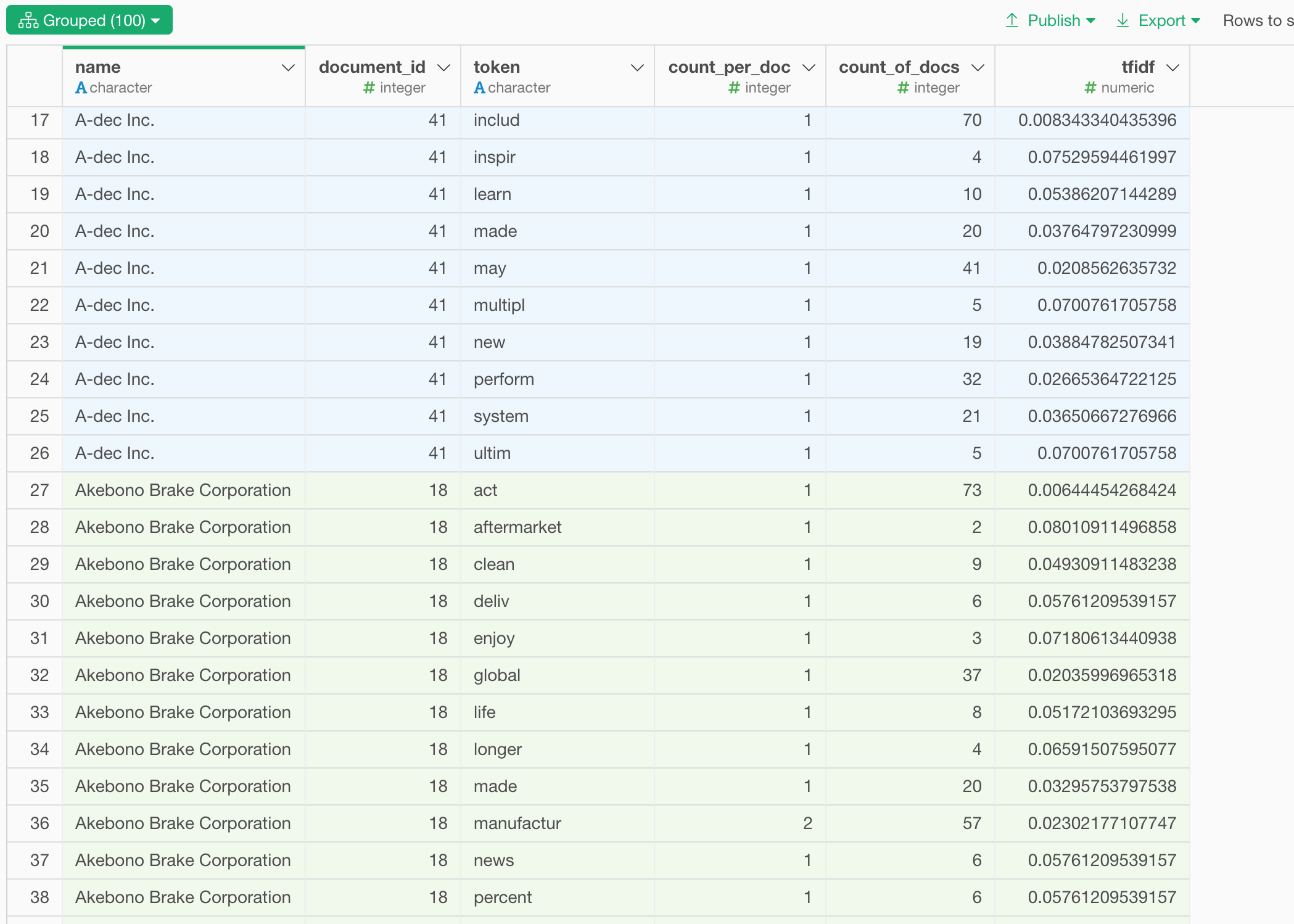Open the name column dropdown menu
This screenshot has height=924, width=1294.
tap(287, 67)
